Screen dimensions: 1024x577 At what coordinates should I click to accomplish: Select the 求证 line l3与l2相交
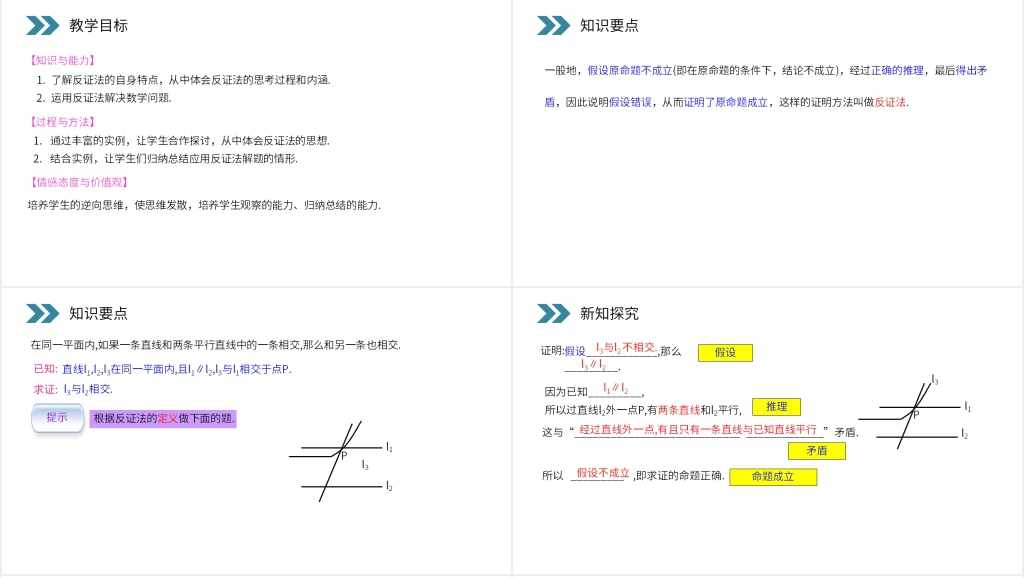[73, 390]
